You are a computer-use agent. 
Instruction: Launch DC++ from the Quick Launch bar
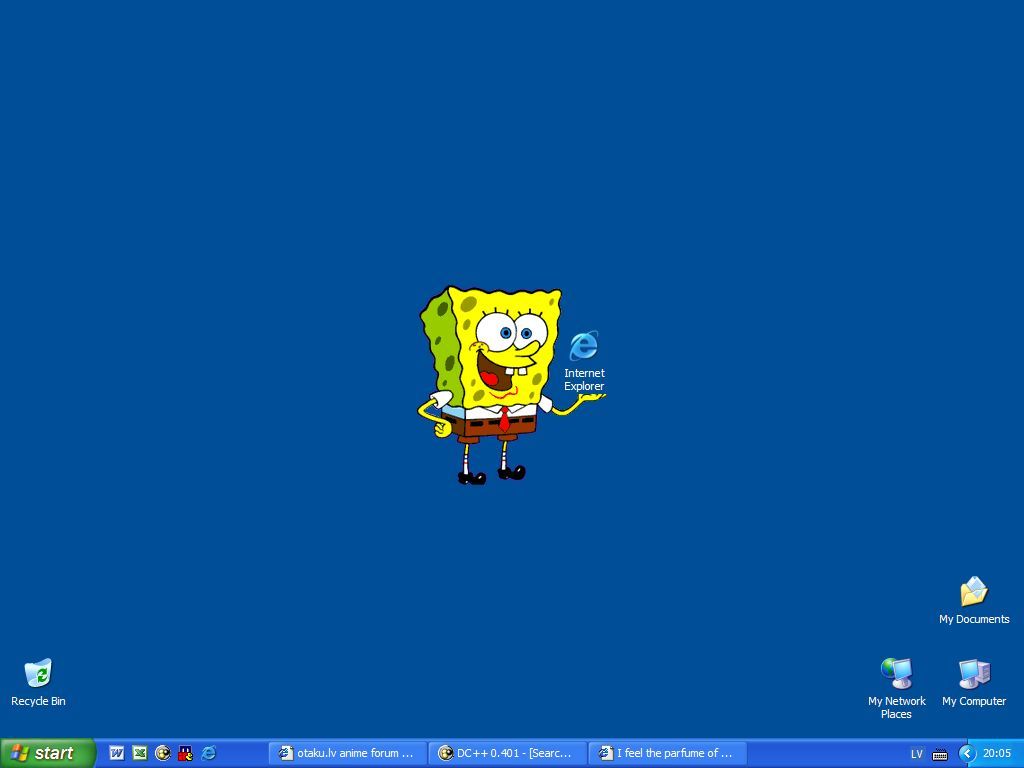[x=163, y=753]
